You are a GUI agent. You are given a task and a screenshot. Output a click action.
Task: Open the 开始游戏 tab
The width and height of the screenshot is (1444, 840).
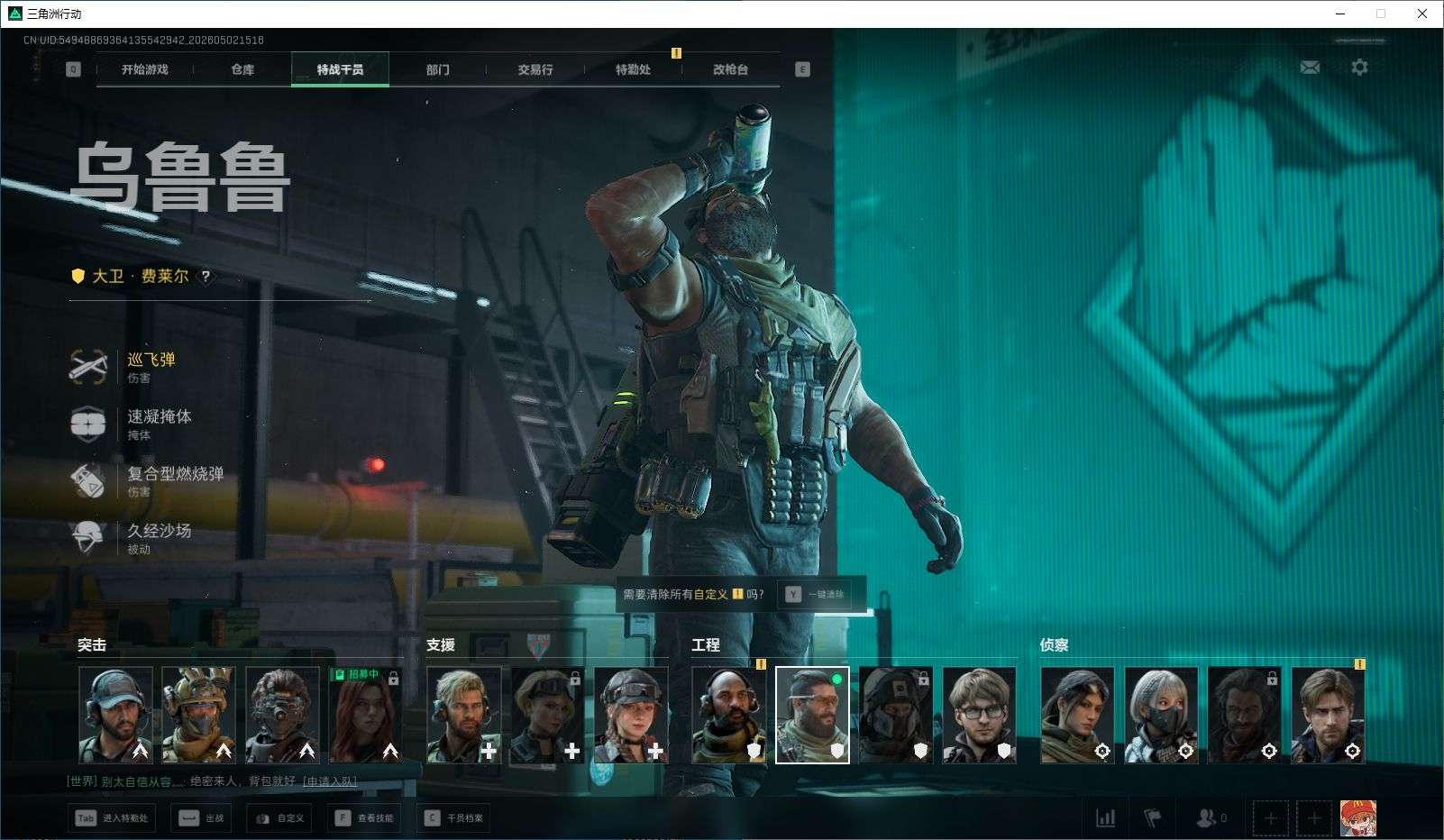coord(145,69)
